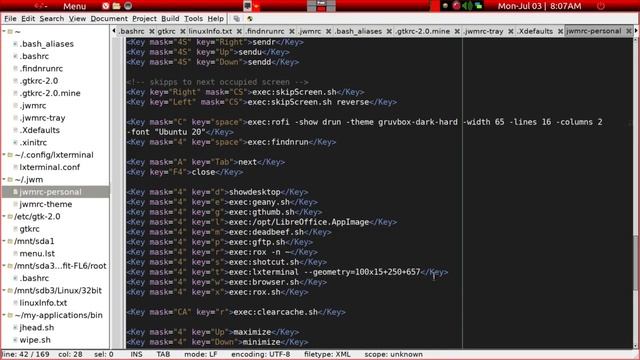Viewport: 640px width, 360px height.
Task: Click the pager desktop thumbnail on top panel
Action: coord(321,6)
